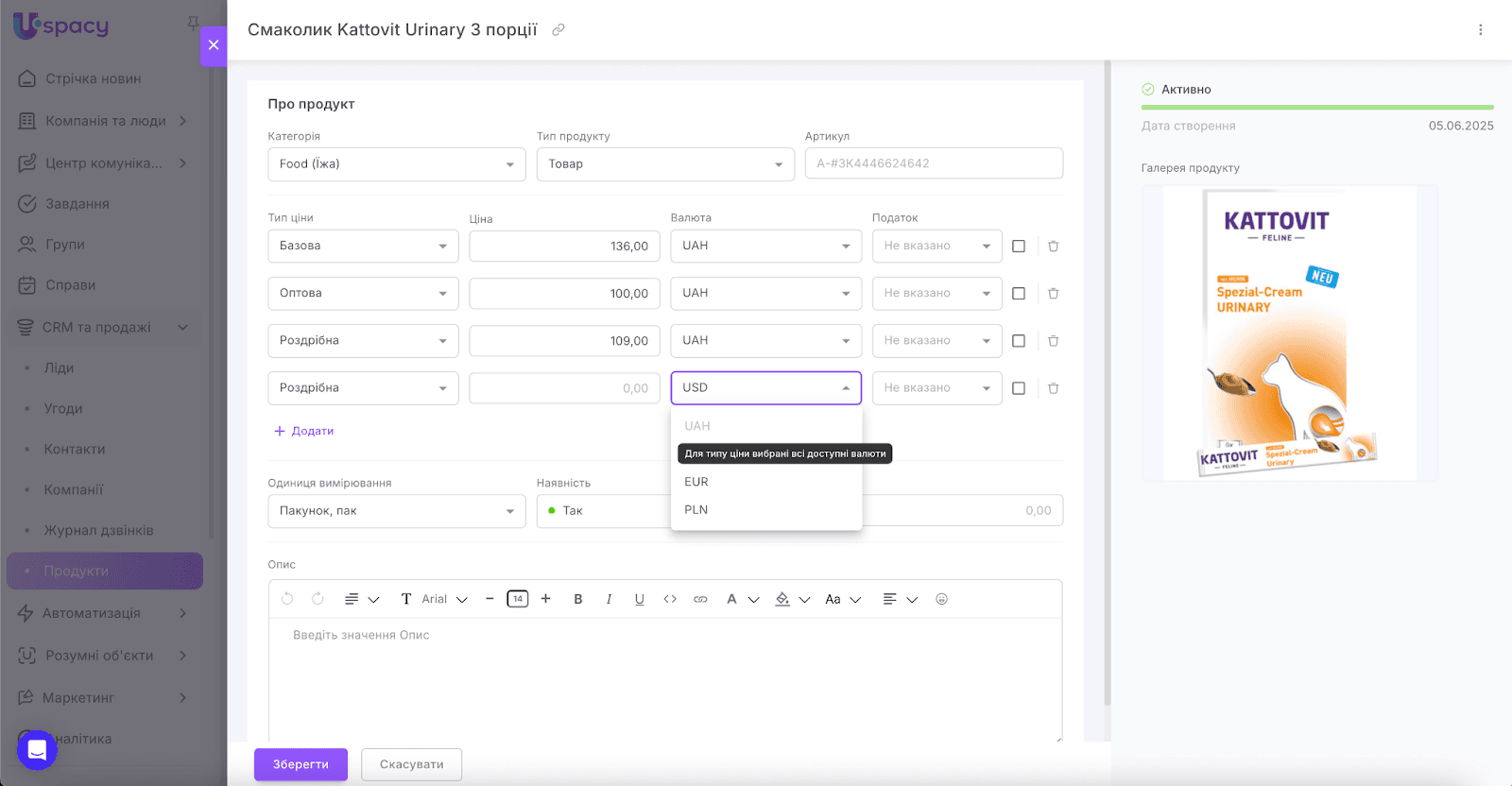Open the emoji picker icon
Image resolution: width=1512 pixels, height=786 pixels.
(x=941, y=599)
